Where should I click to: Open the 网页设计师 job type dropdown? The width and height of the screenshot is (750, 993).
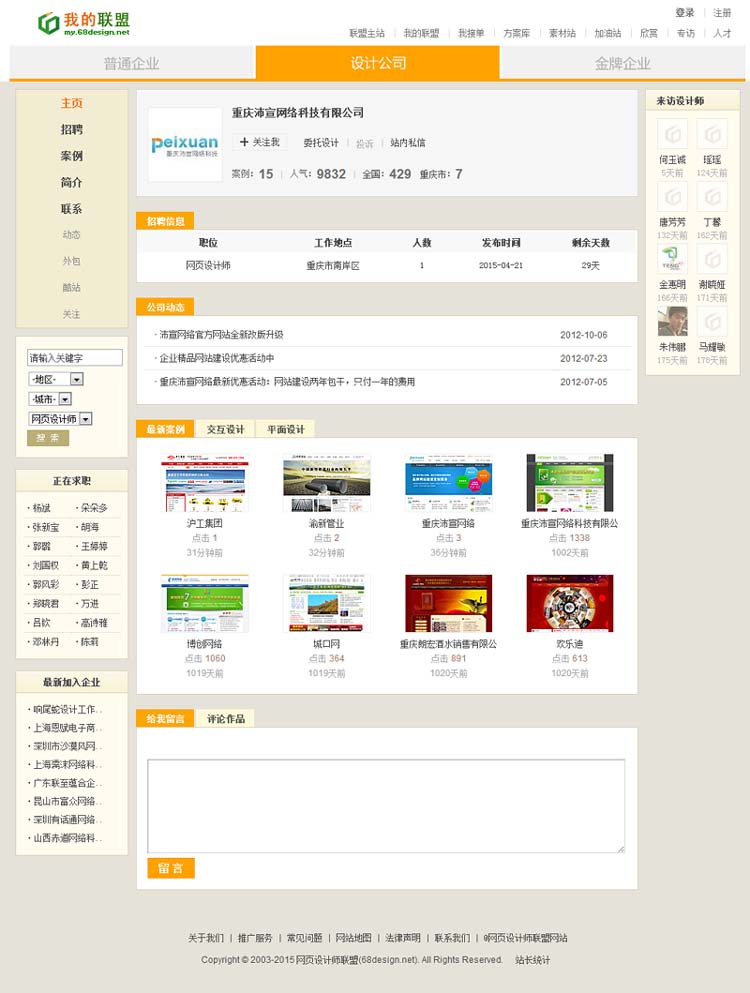click(x=85, y=419)
